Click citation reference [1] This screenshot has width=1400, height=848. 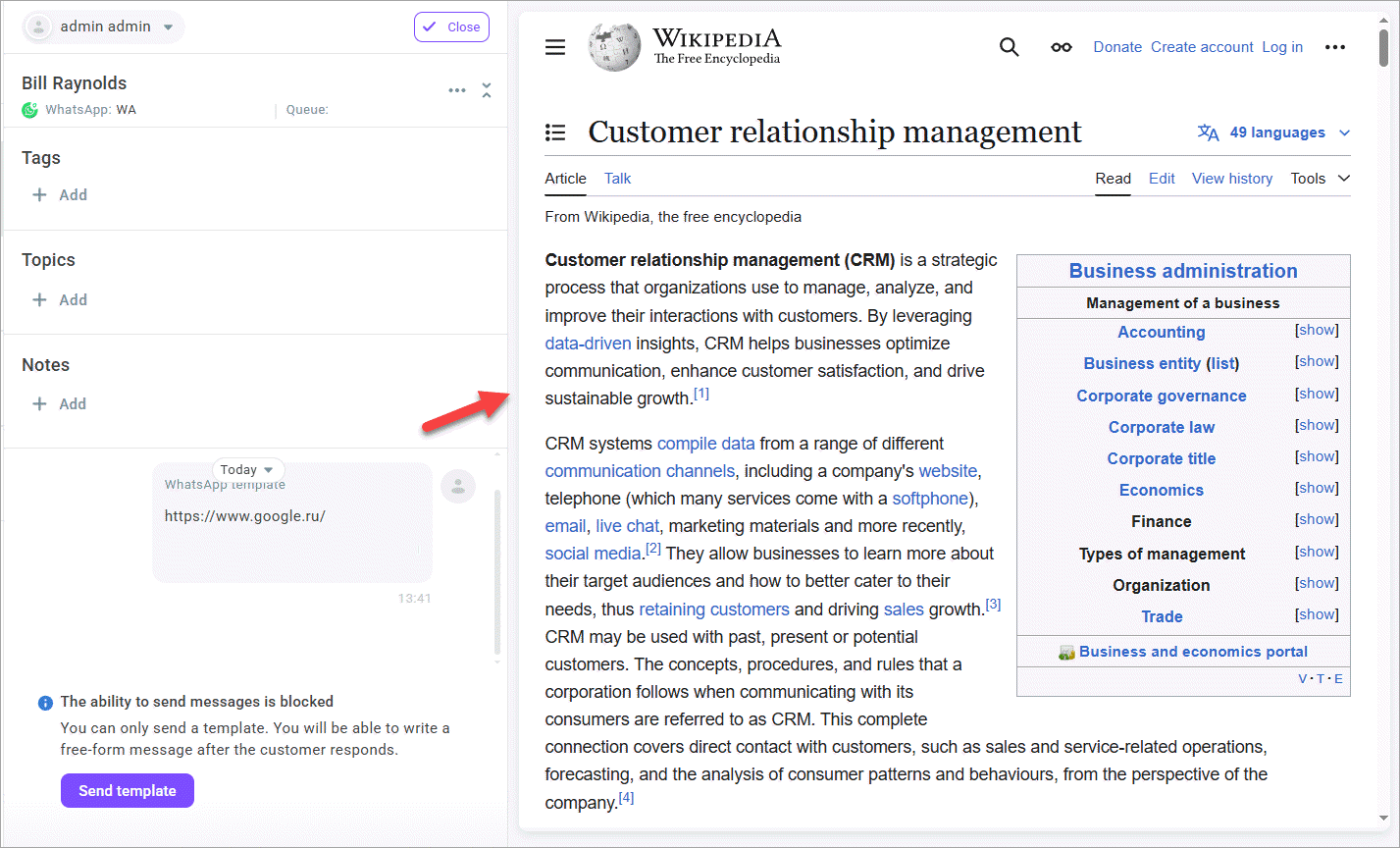coord(701,394)
